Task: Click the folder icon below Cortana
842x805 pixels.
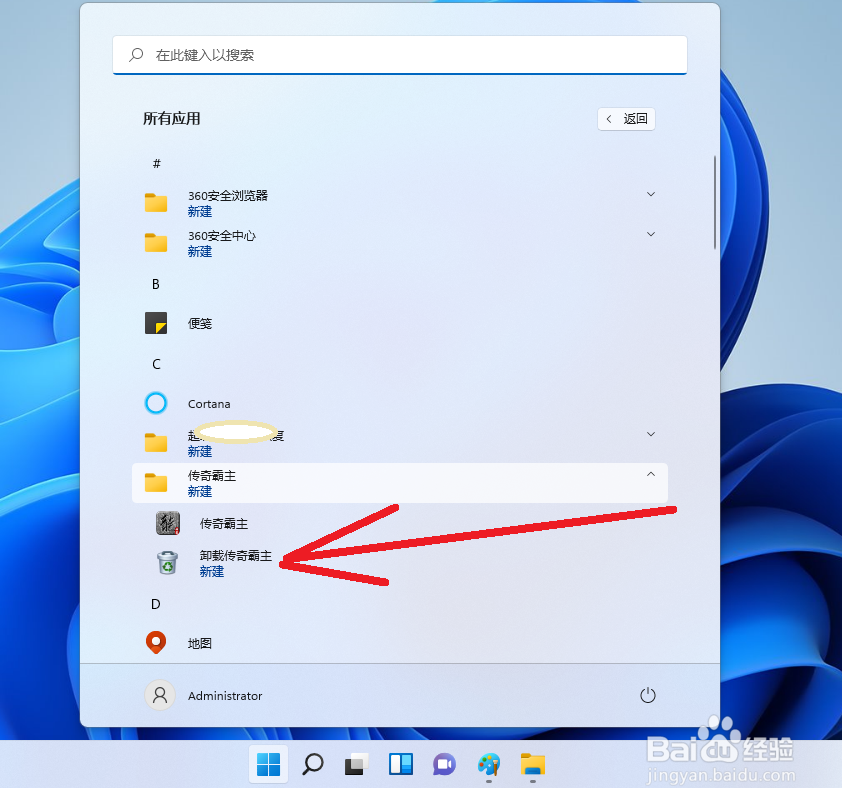Action: tap(156, 443)
